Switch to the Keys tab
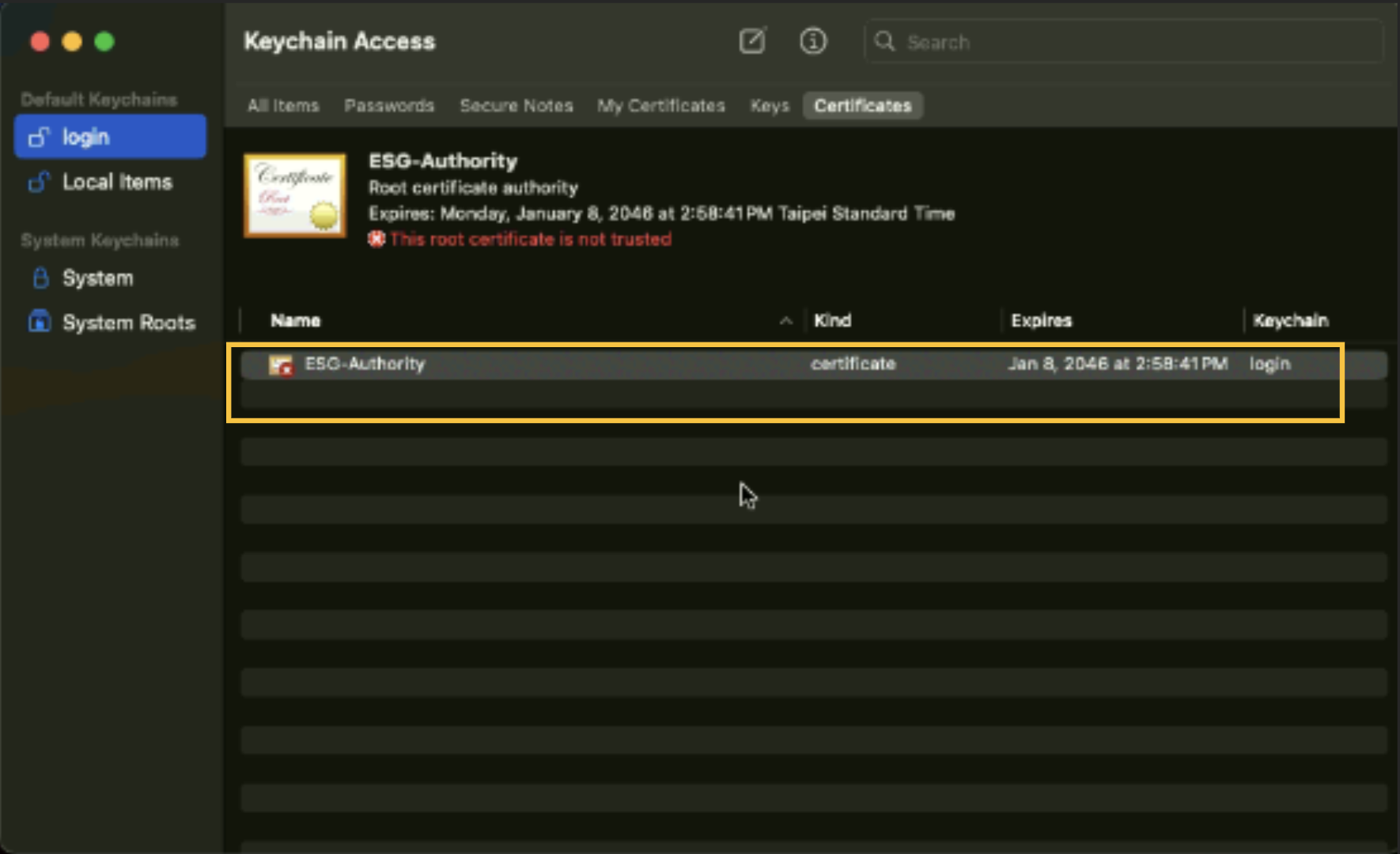Image resolution: width=1400 pixels, height=854 pixels. tap(770, 106)
